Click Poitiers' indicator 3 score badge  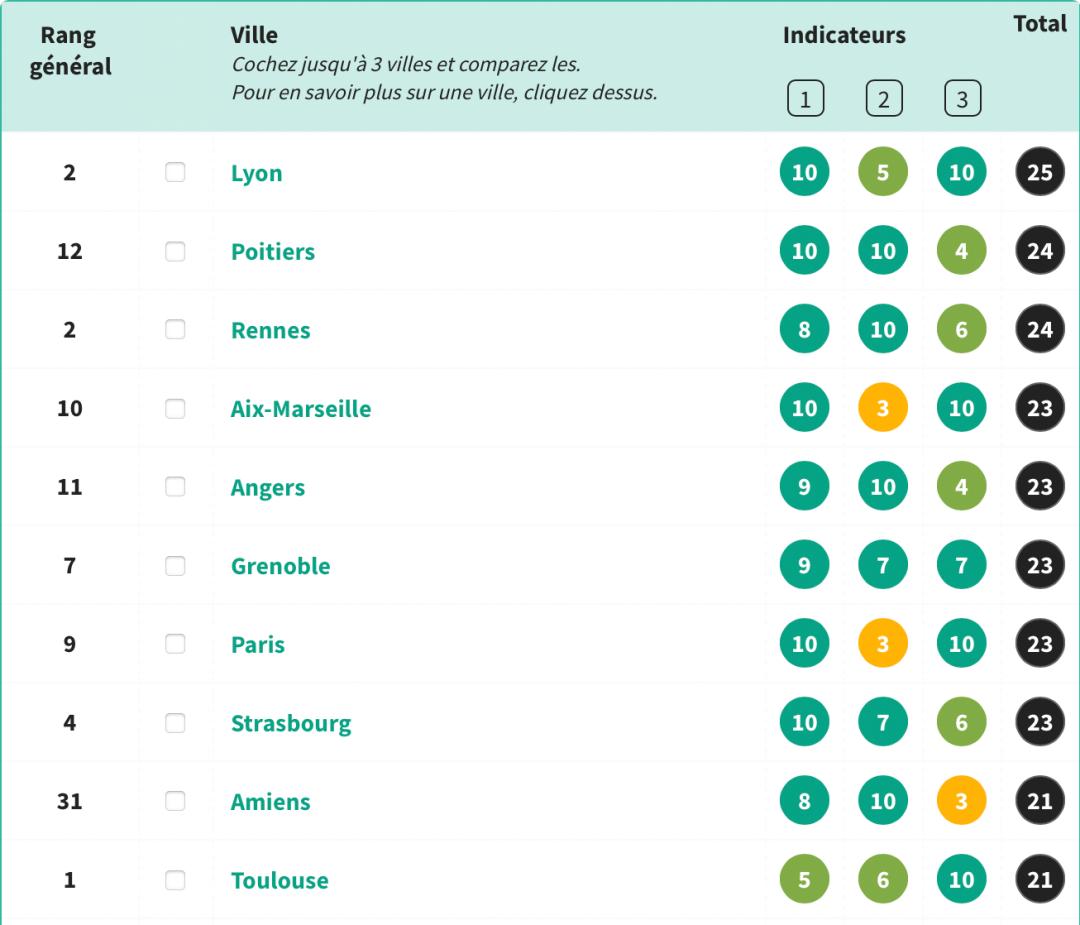[x=962, y=251]
